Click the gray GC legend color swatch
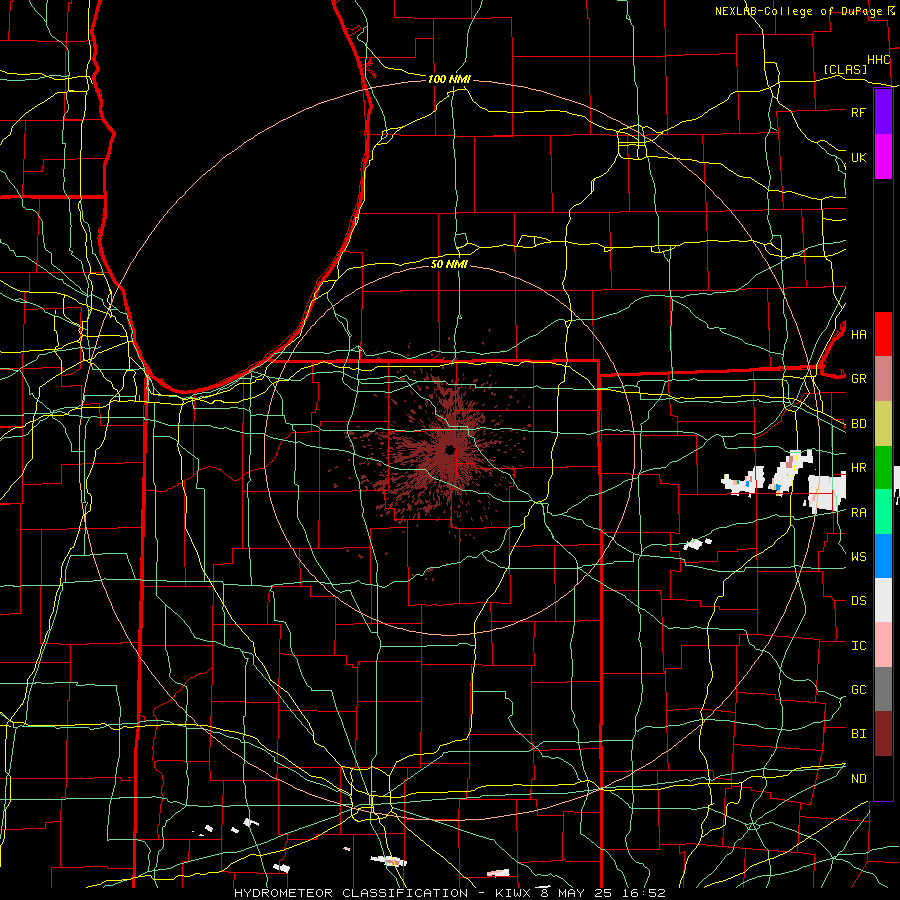 coord(883,689)
